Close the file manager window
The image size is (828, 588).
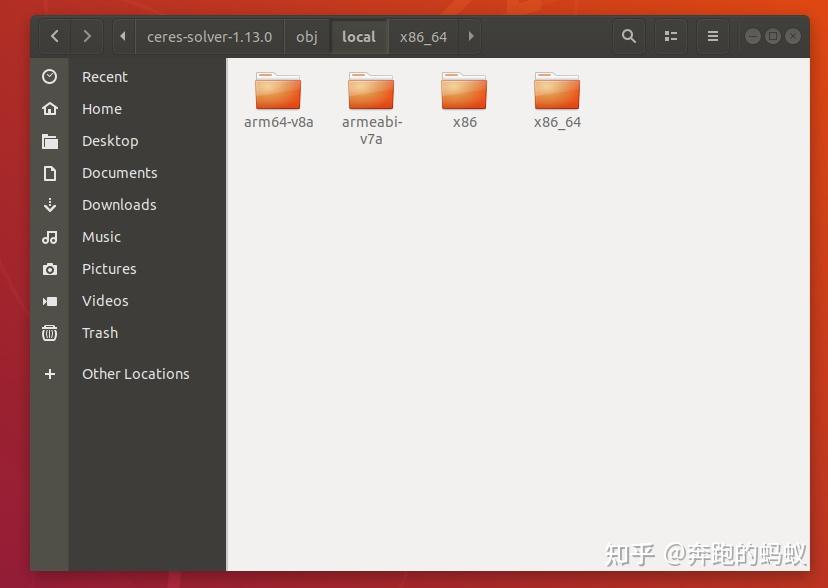point(793,36)
